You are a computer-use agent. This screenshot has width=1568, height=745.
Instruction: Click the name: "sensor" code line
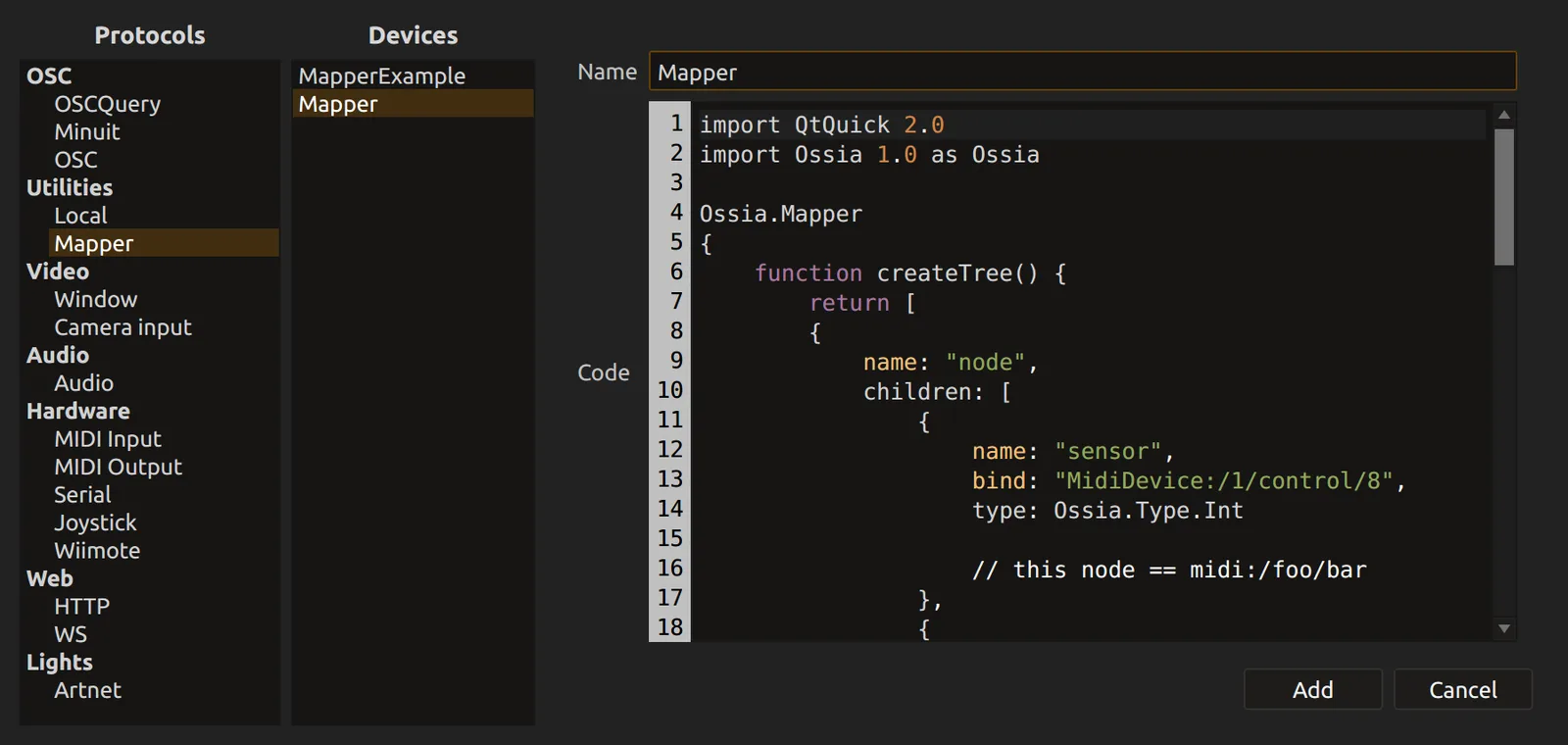1073,451
